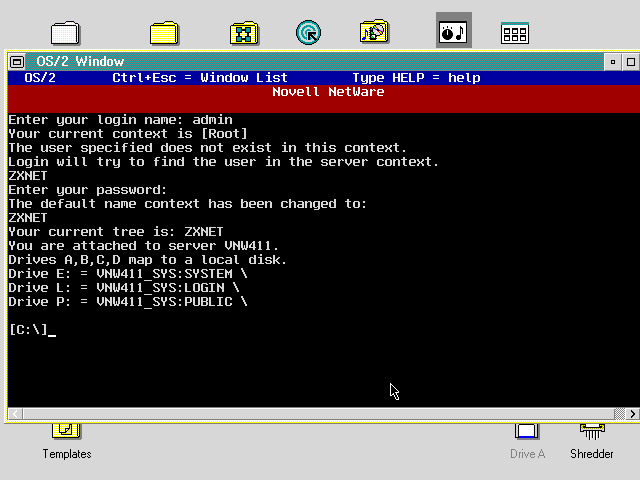Viewport: 640px width, 480px height.
Task: Click the Drive P: VNW411_SYS:PUBLIC line
Action: click(x=128, y=302)
